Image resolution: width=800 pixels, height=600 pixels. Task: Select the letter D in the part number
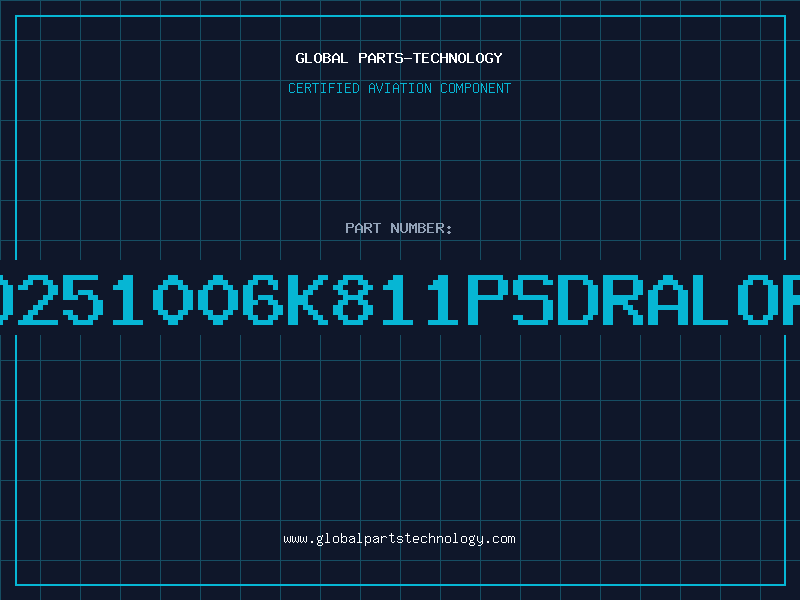coord(577,299)
